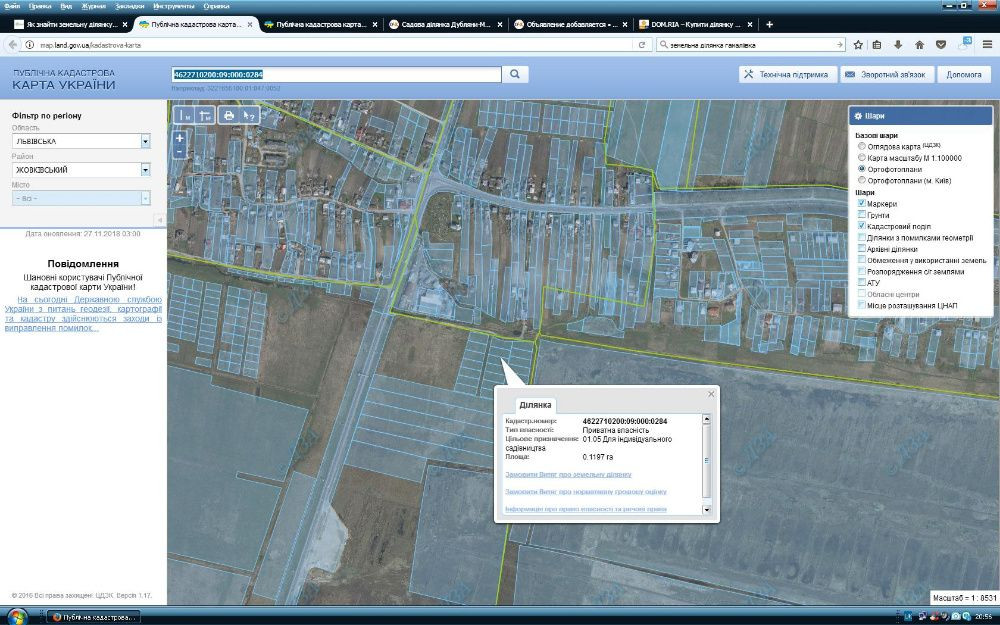Bookmark this page with star icon
This screenshot has width=1000, height=625.
tap(858, 45)
